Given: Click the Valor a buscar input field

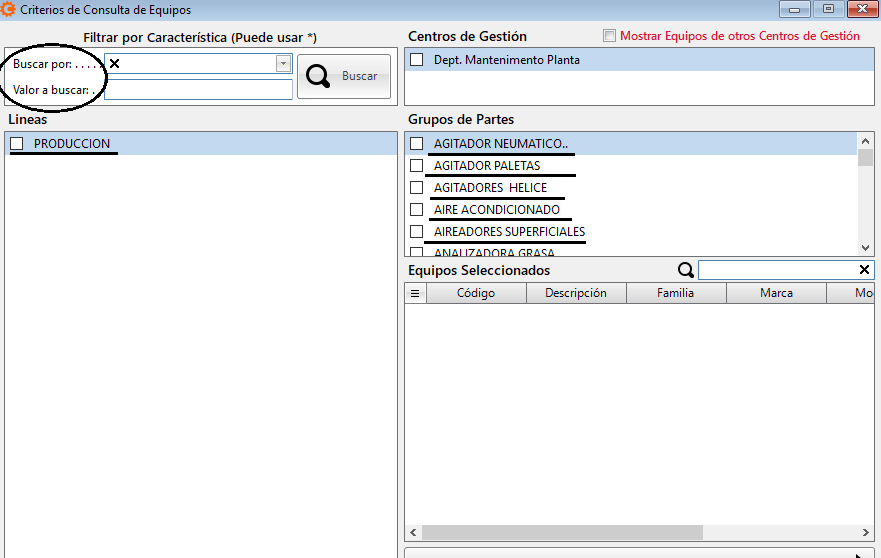Looking at the screenshot, I should tap(198, 89).
